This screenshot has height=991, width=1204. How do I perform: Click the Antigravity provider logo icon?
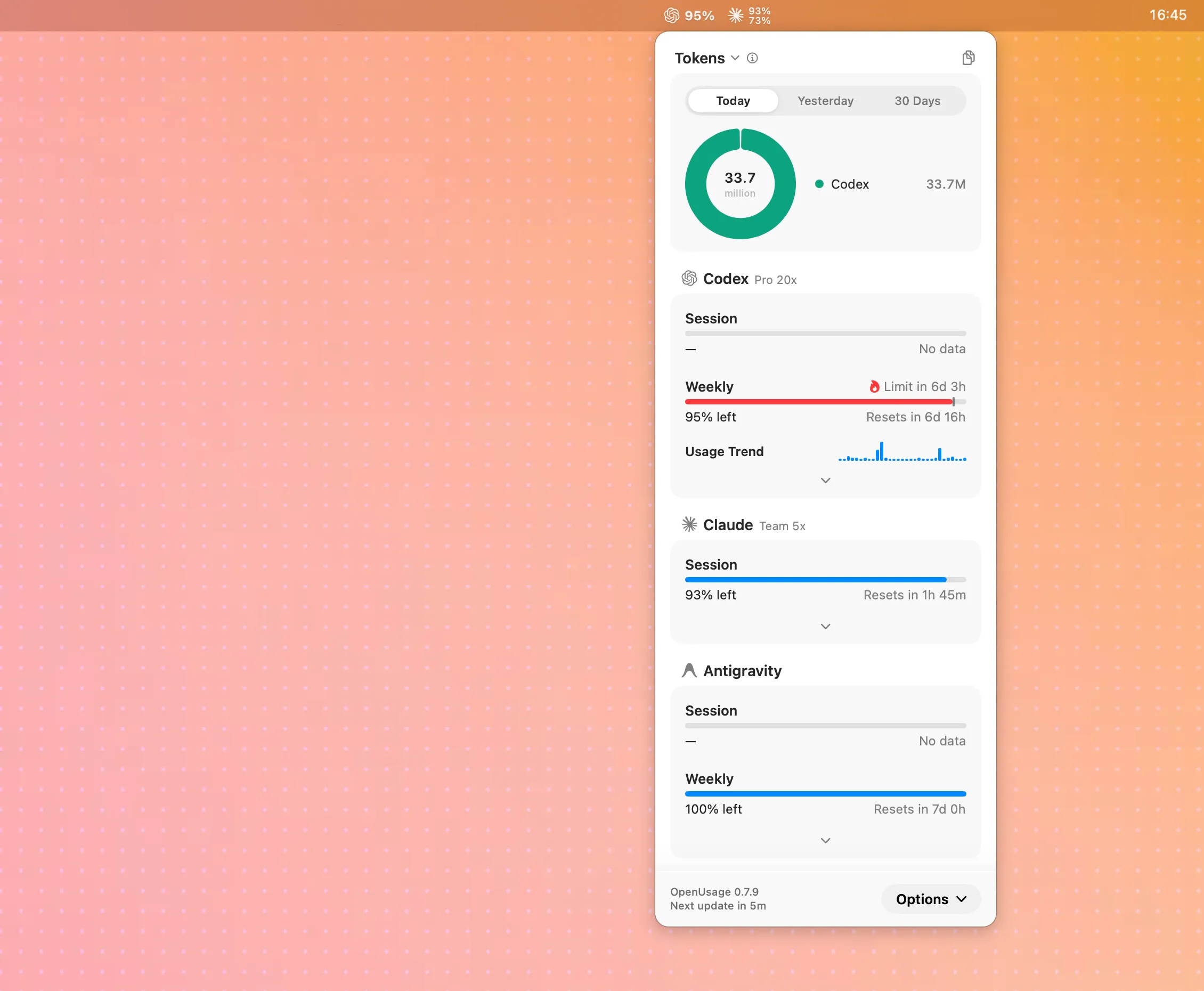(689, 671)
